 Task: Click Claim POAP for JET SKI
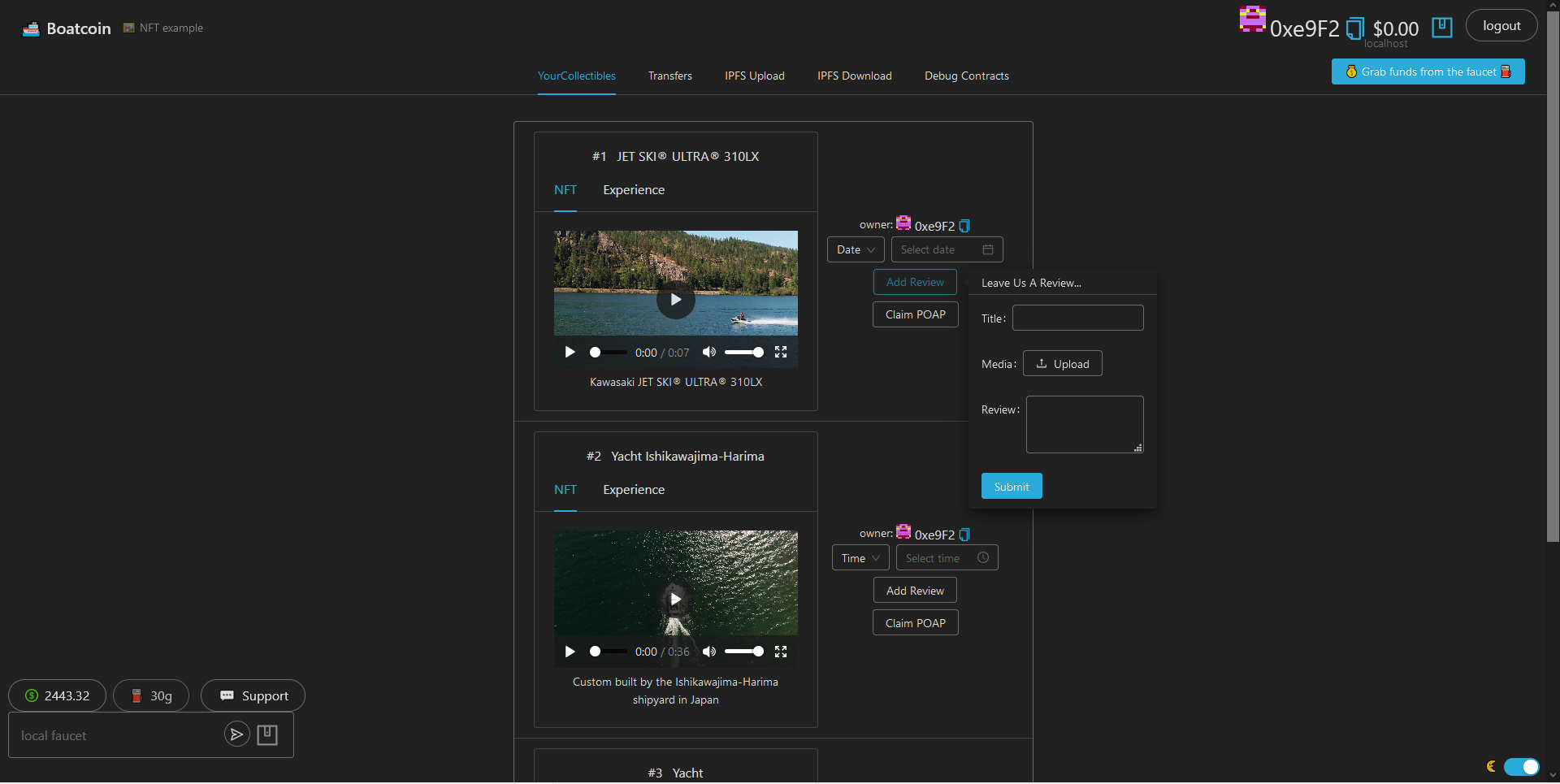pos(916,314)
